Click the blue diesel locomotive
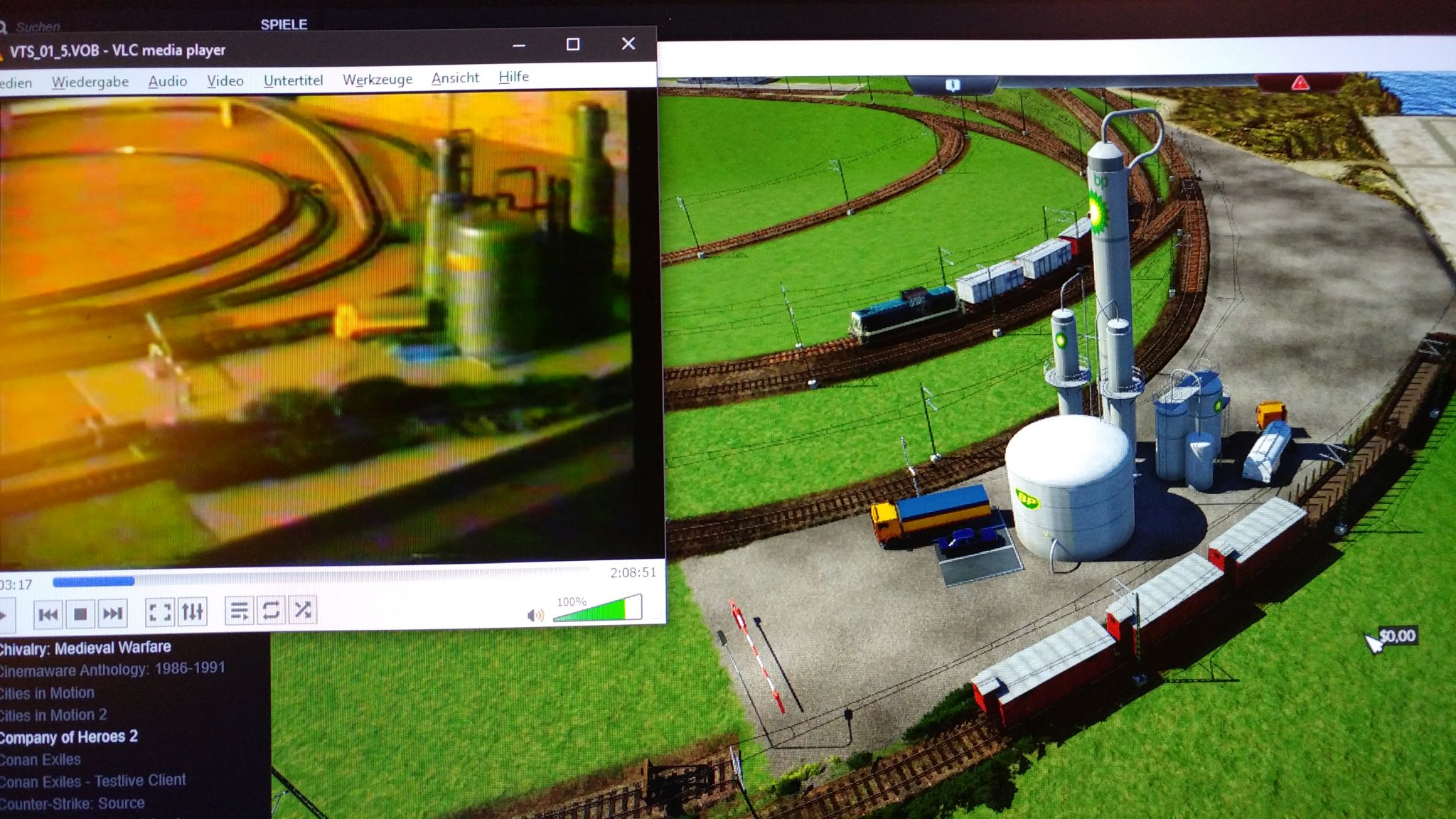This screenshot has width=1456, height=819. pyautogui.click(x=904, y=313)
